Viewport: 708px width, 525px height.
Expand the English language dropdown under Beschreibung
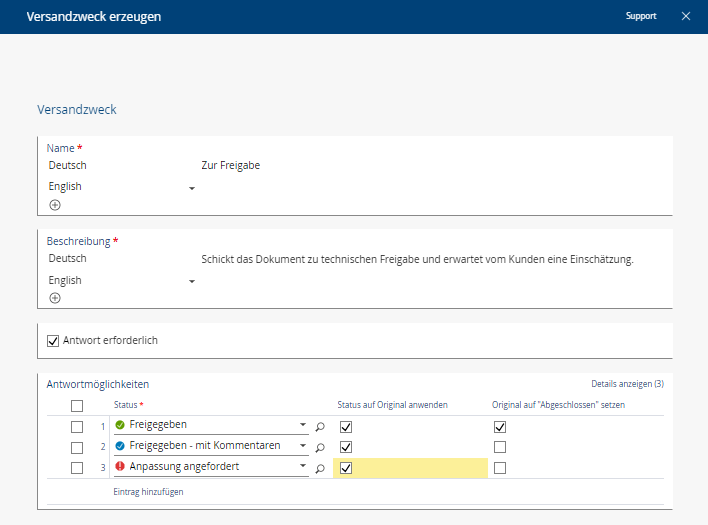pyautogui.click(x=191, y=281)
